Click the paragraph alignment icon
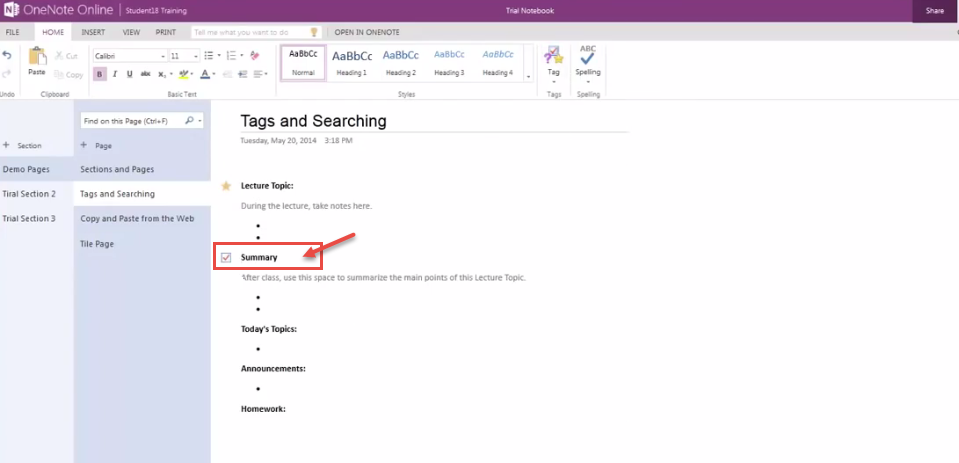The width and height of the screenshot is (959, 463). click(257, 74)
